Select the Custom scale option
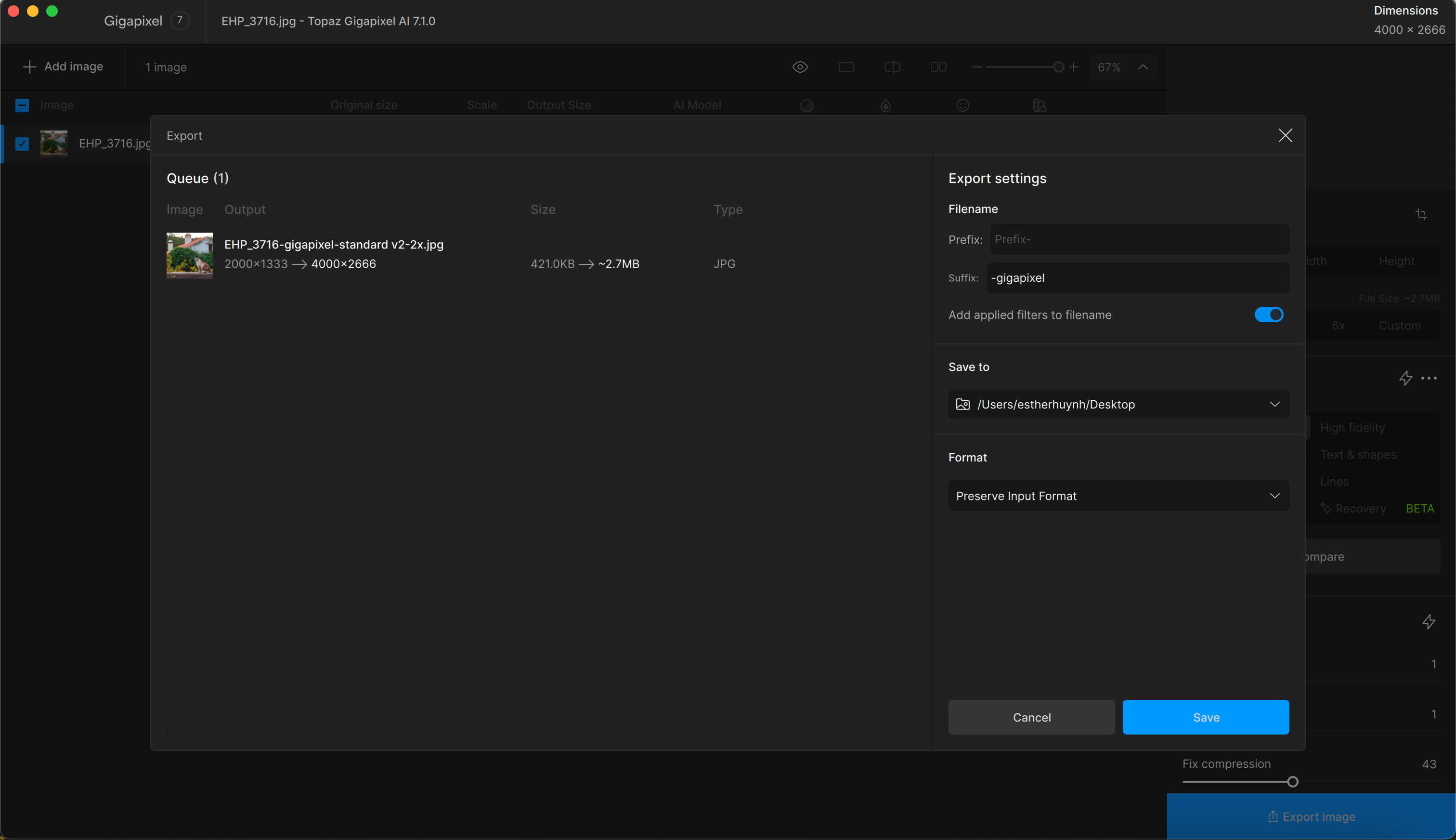 tap(1400, 326)
